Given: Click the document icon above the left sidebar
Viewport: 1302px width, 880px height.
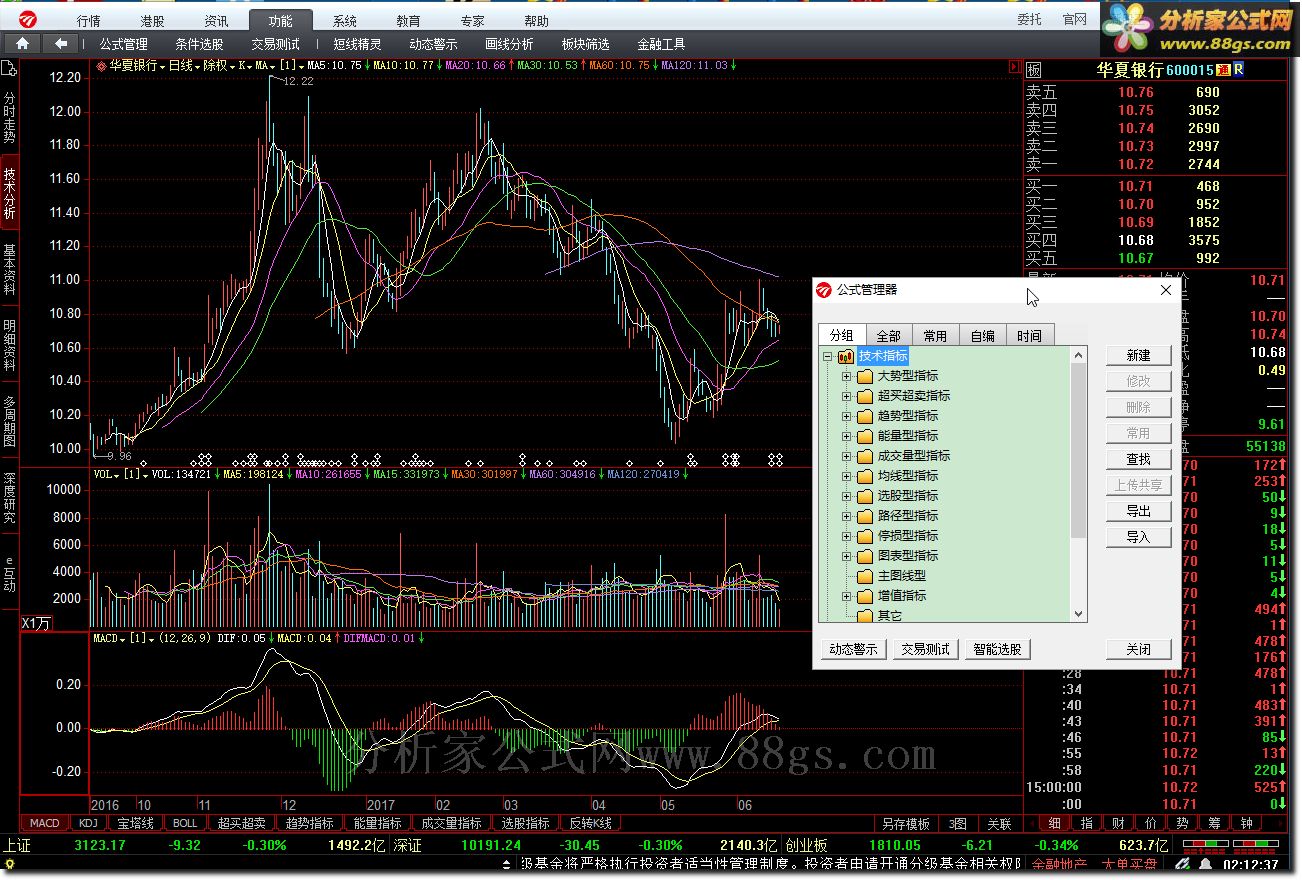Looking at the screenshot, I should coord(9,69).
